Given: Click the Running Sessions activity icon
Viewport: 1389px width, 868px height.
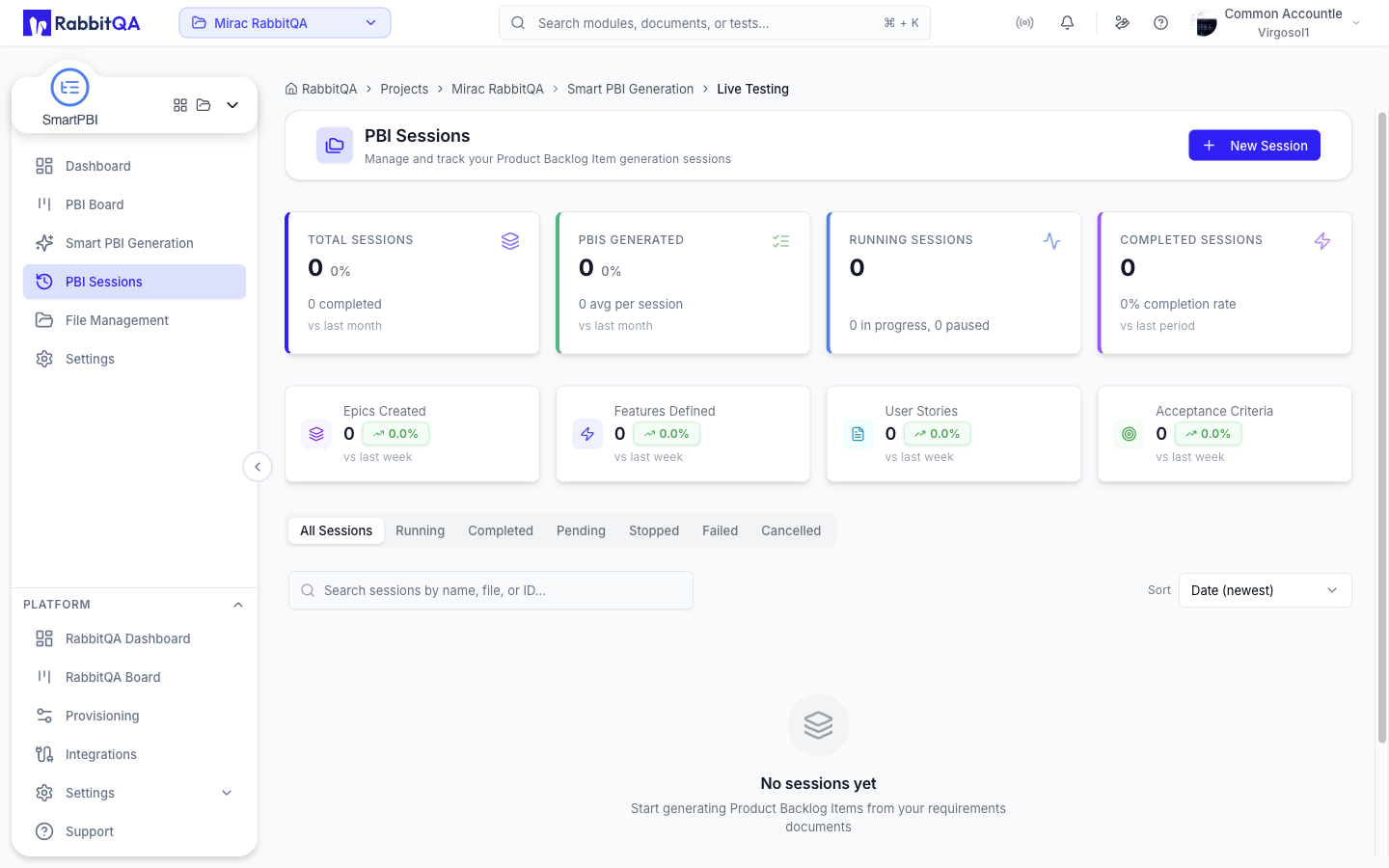Looking at the screenshot, I should click(1052, 241).
